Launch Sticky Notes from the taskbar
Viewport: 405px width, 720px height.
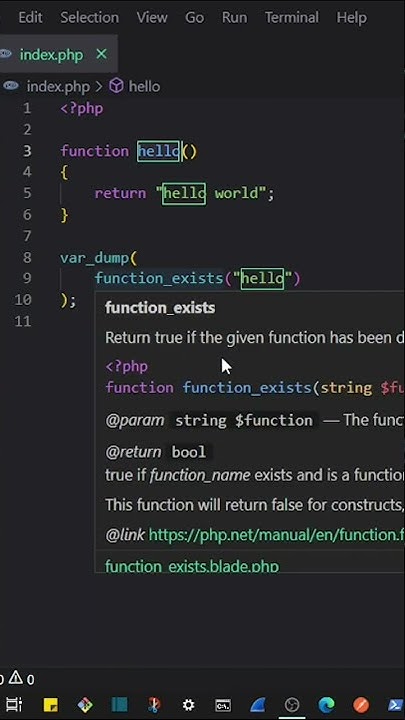point(51,704)
